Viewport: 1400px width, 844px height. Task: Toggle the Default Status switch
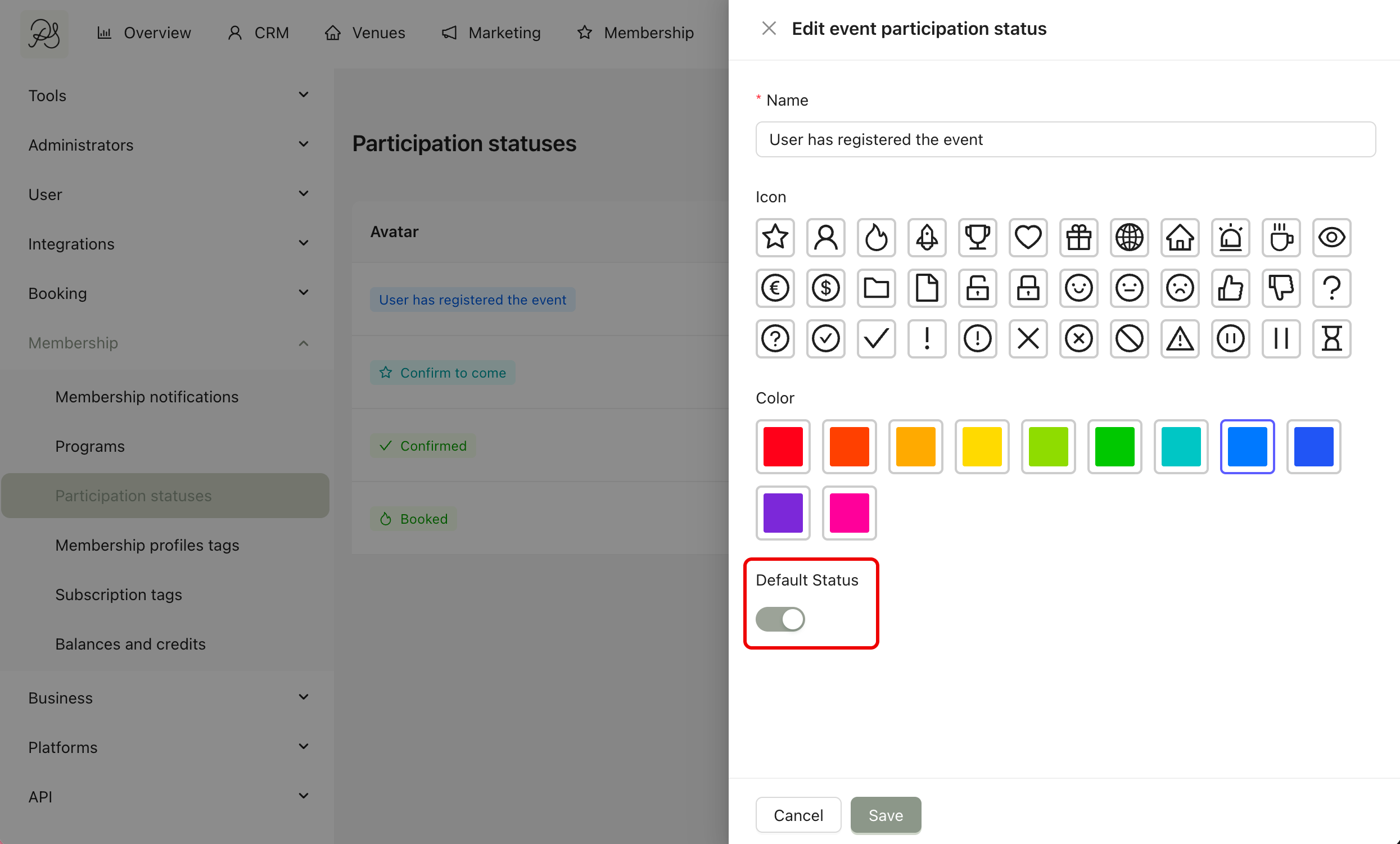tap(780, 619)
